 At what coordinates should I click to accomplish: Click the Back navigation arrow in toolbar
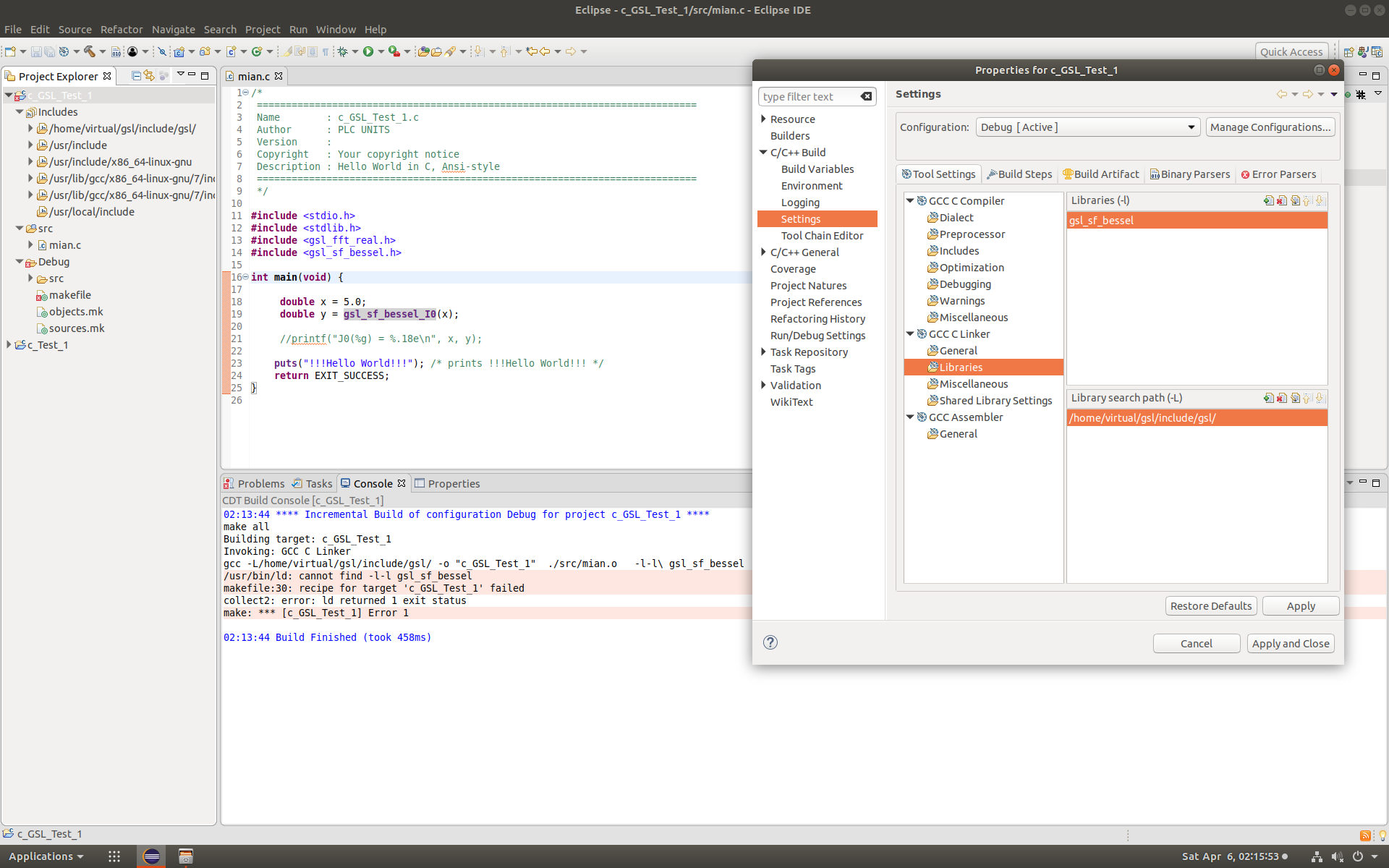coord(545,51)
